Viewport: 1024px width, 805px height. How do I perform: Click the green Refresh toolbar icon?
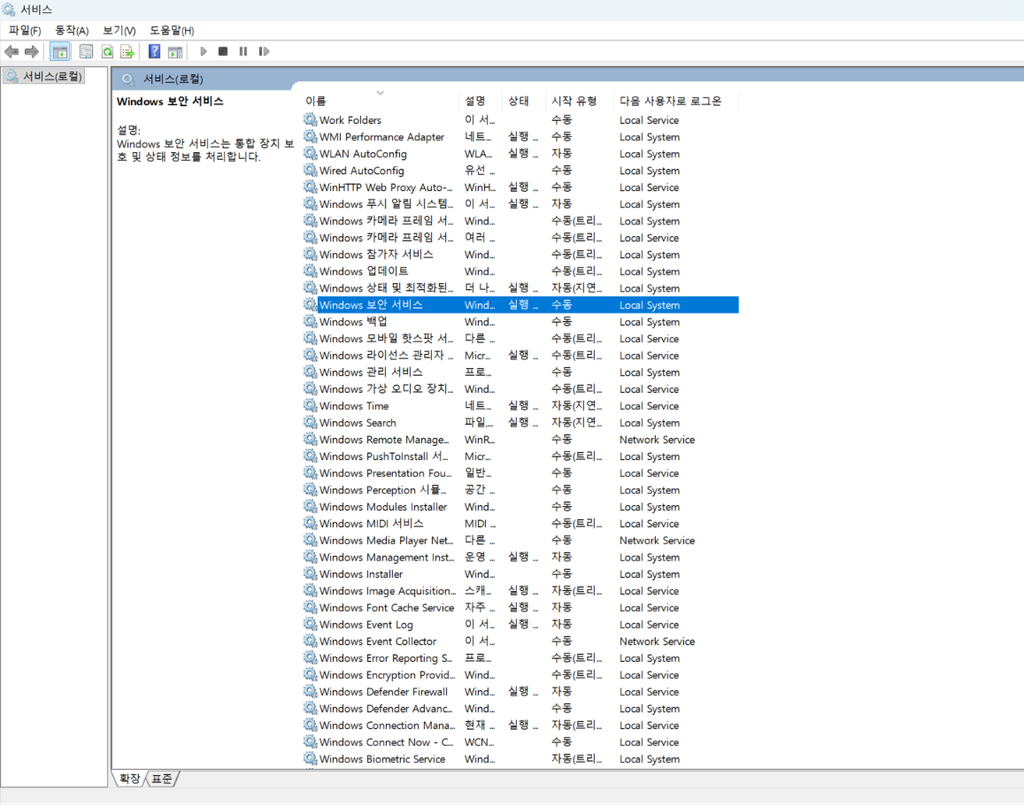[x=108, y=52]
